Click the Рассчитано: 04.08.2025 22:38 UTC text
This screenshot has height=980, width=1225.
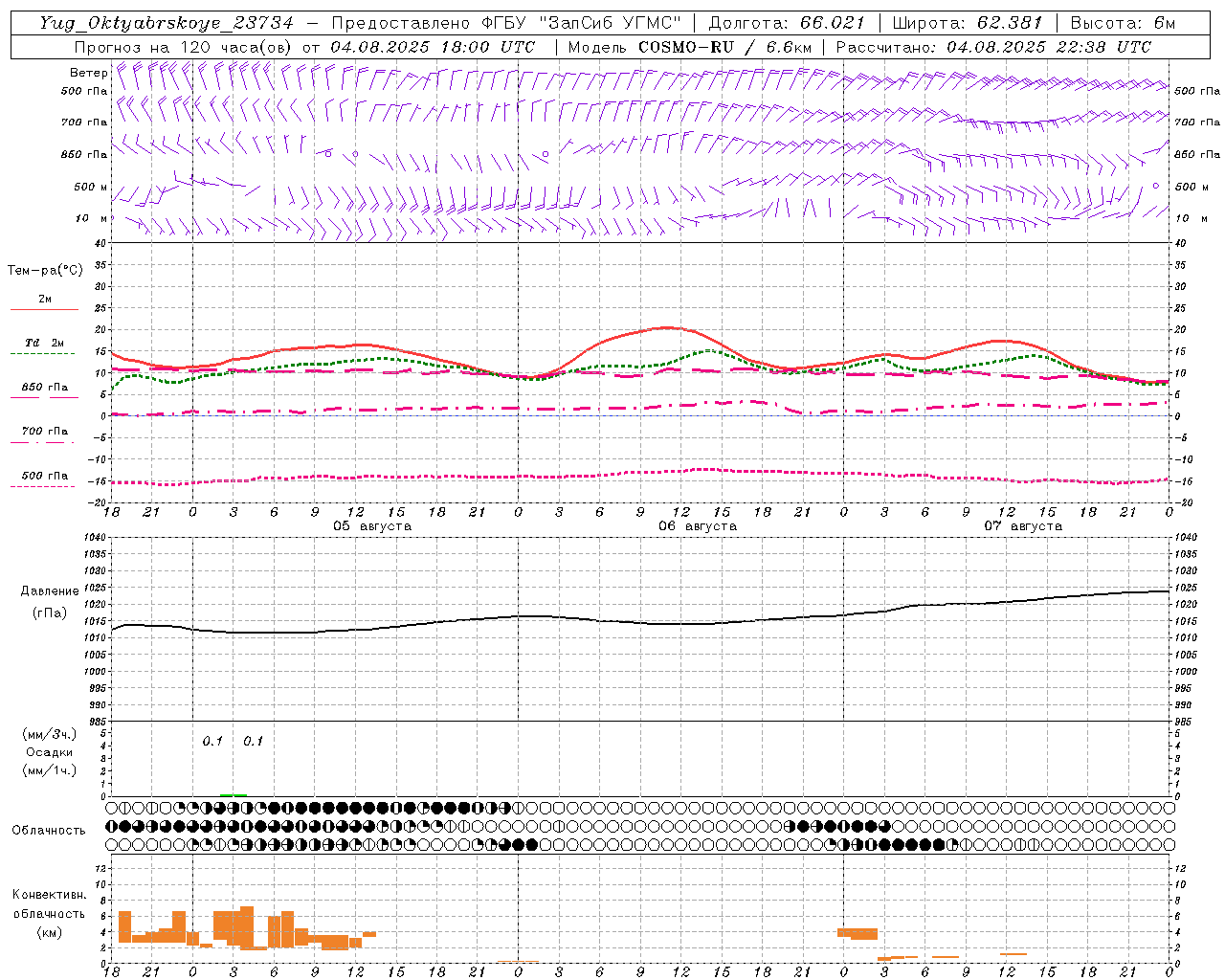pos(993,47)
